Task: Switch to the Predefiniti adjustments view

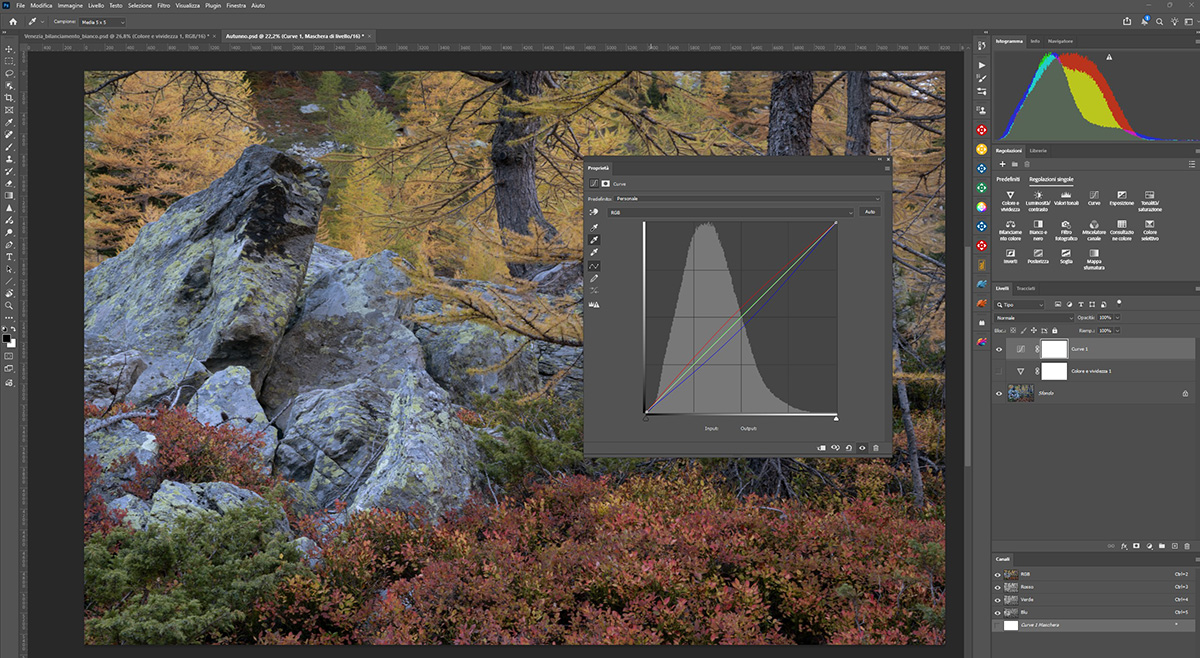Action: click(1007, 178)
